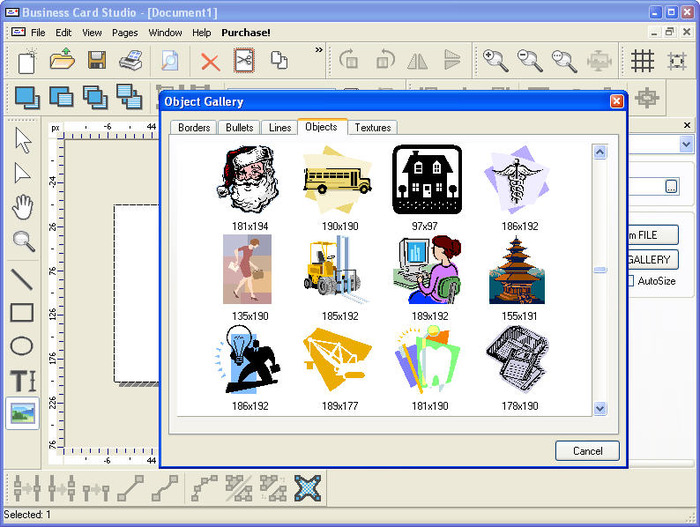700x527 pixels.
Task: Open the Pages menu
Action: [125, 33]
